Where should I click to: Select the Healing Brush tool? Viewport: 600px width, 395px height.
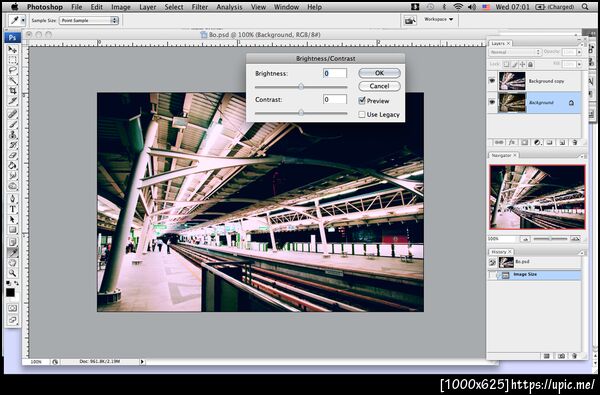(x=12, y=114)
